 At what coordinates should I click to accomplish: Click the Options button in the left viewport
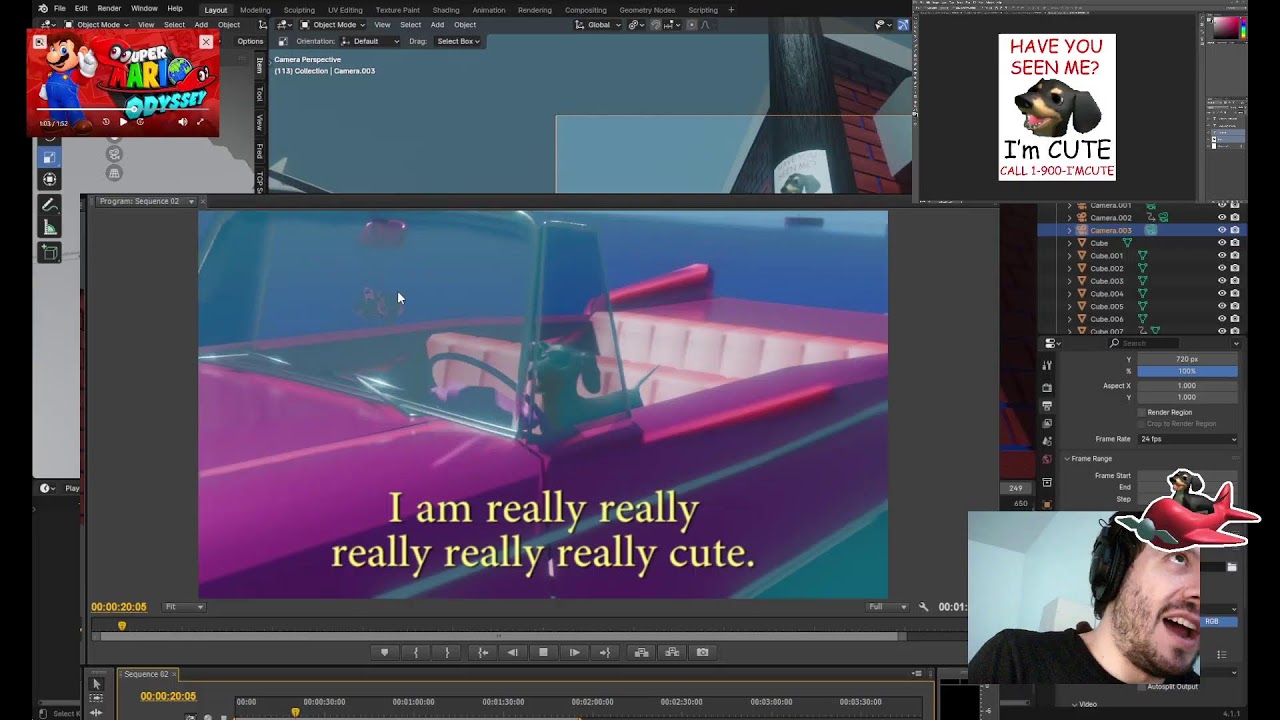pyautogui.click(x=250, y=41)
